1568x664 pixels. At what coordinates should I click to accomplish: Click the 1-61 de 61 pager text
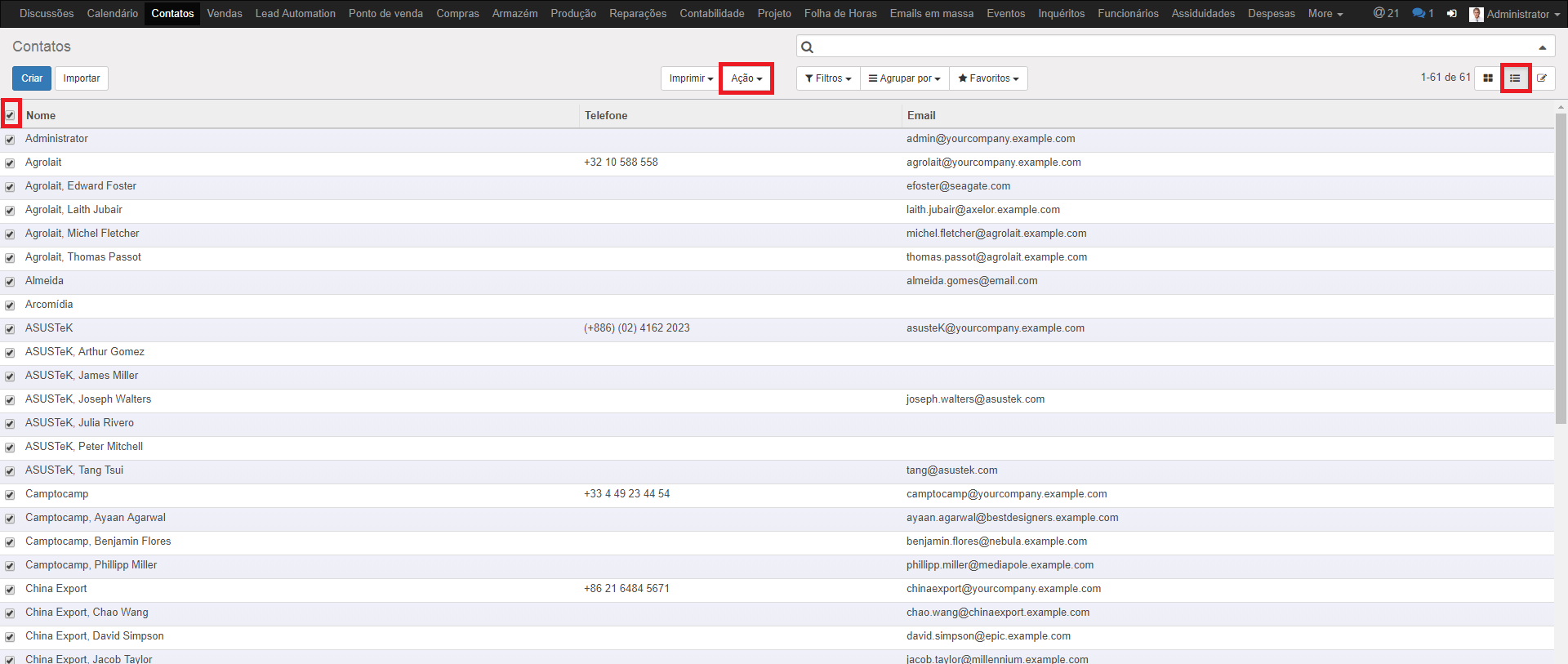(1445, 78)
